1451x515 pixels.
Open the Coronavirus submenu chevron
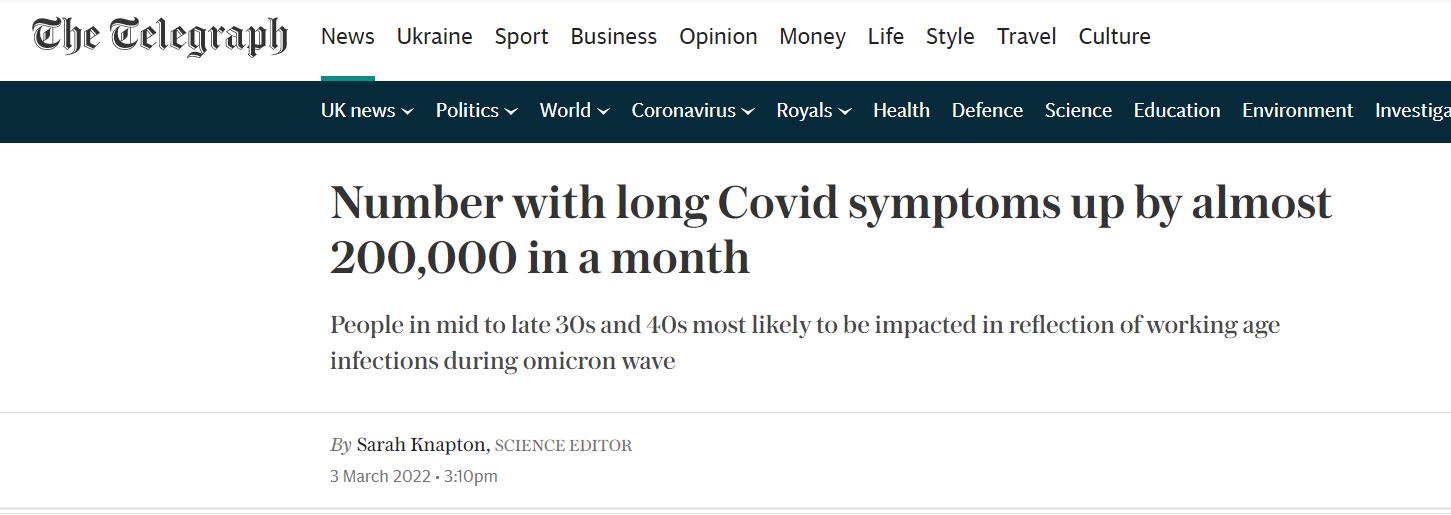[x=748, y=112]
